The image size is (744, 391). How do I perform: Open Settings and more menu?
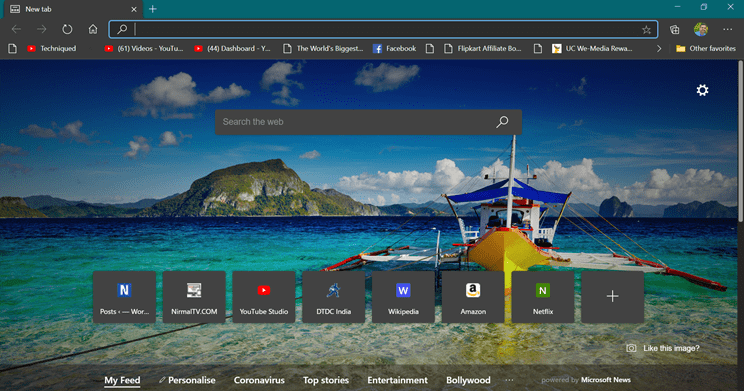727,29
